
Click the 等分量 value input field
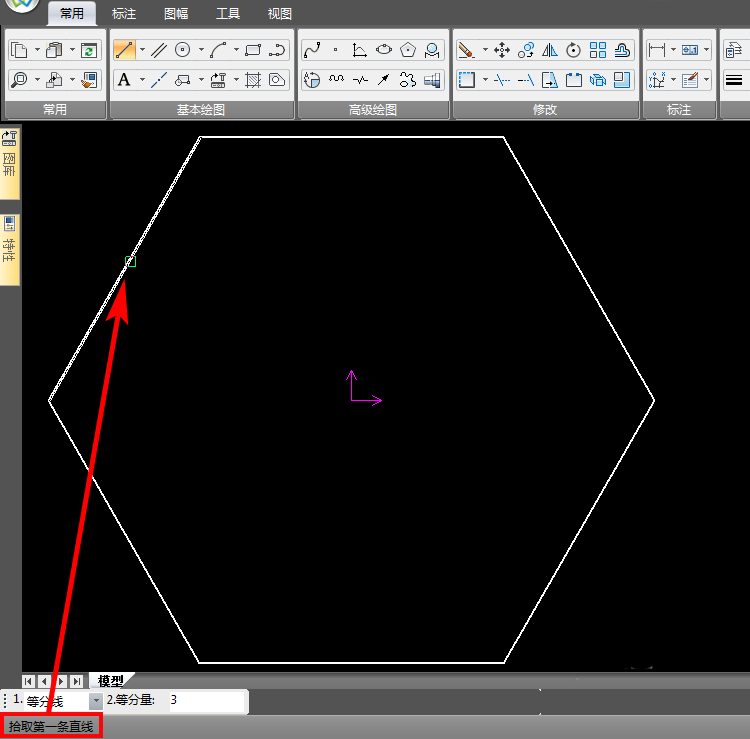(x=205, y=701)
